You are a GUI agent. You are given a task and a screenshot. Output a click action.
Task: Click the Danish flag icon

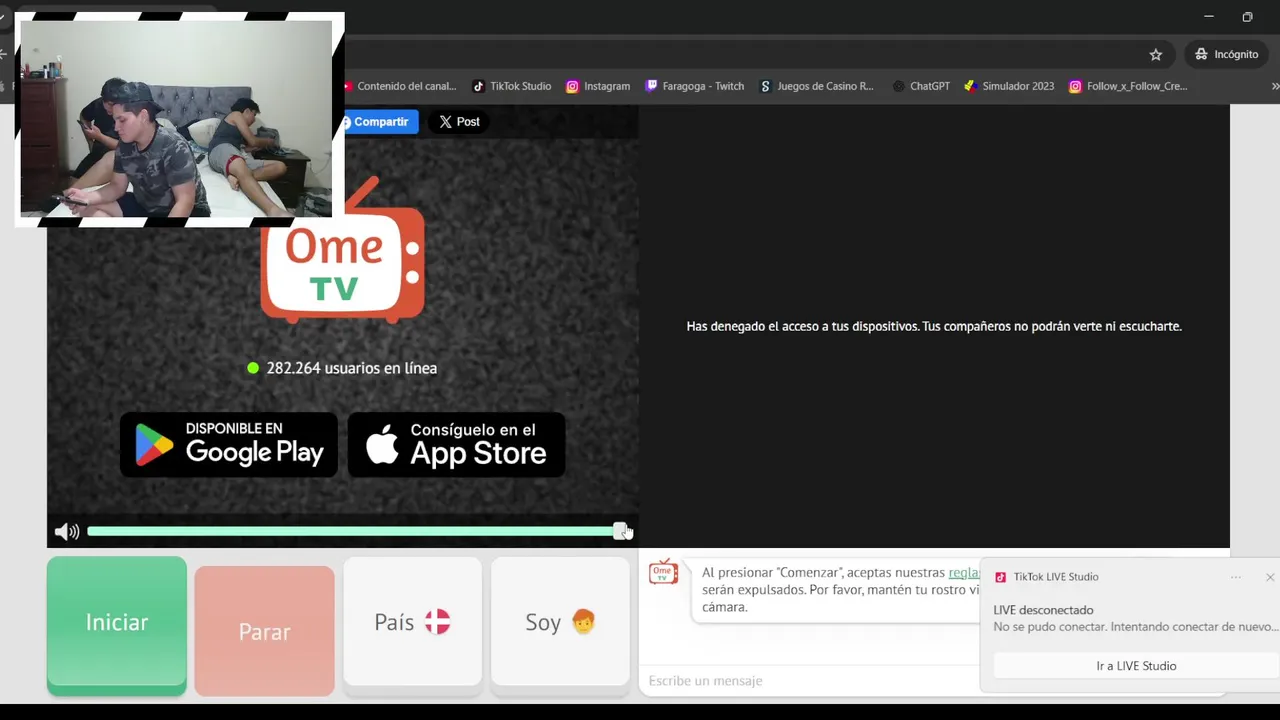click(438, 622)
